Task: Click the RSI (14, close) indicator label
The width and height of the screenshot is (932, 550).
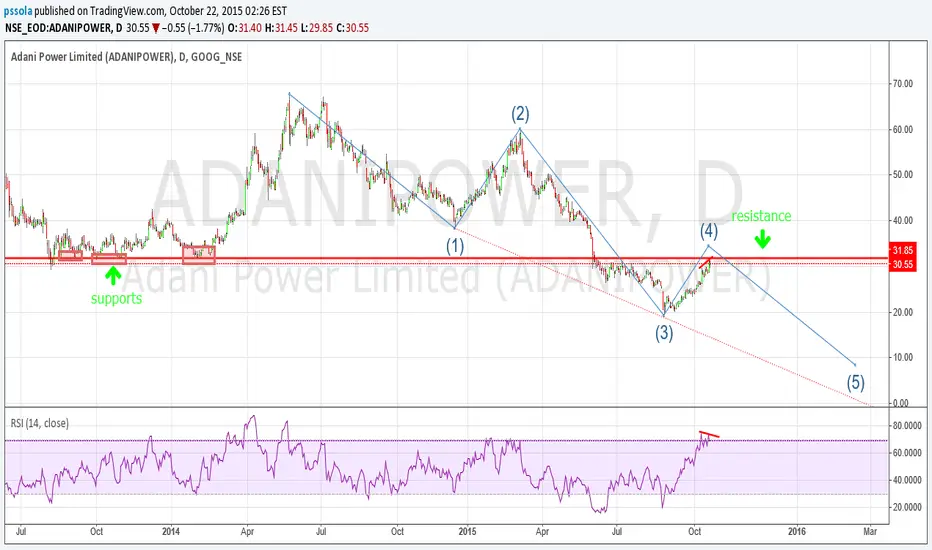Action: point(40,423)
